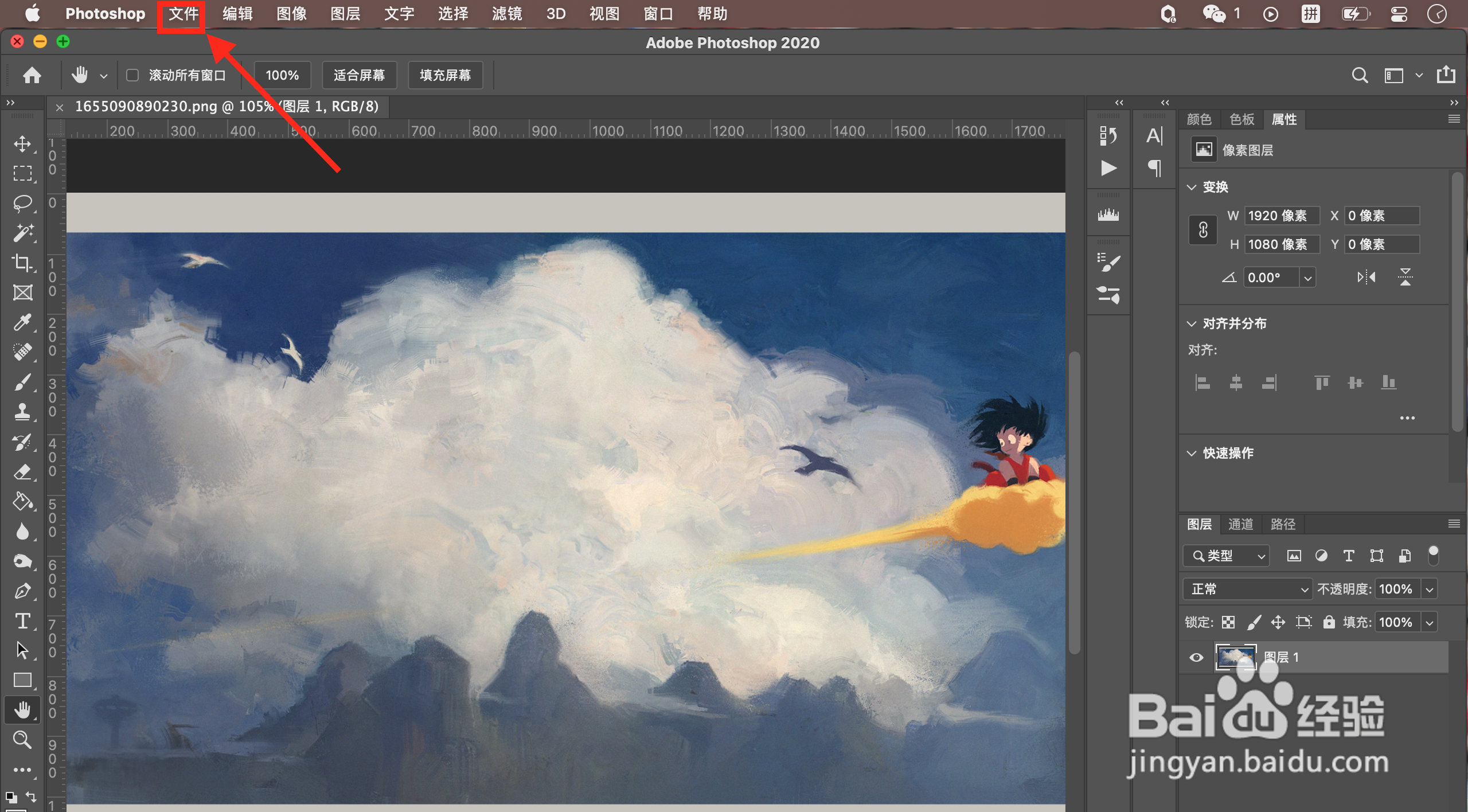Select the Rectangular Marquee tool

pos(22,173)
